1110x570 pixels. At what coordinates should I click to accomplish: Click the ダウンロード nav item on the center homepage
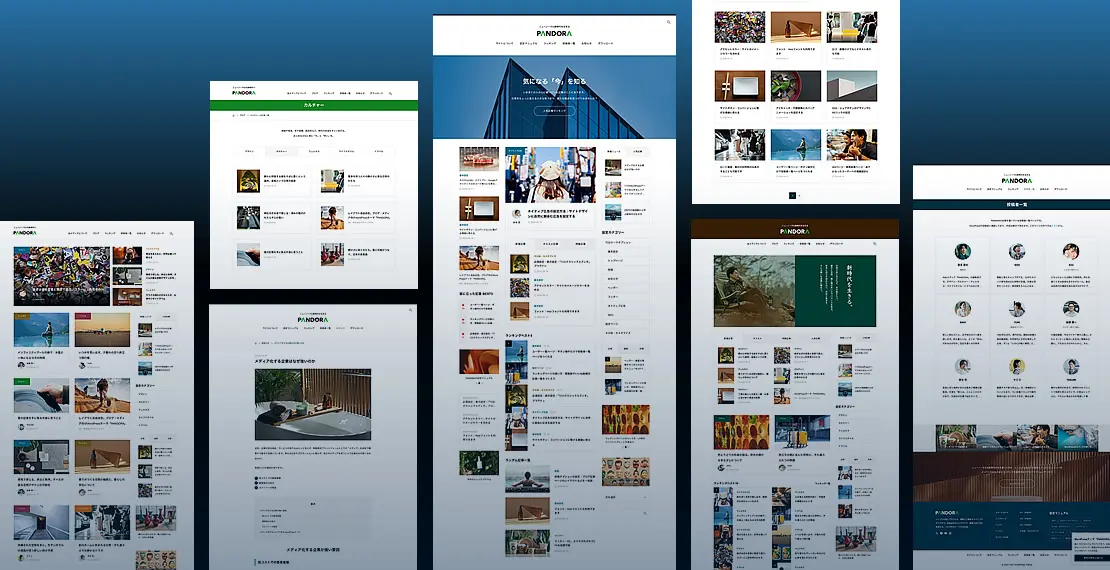[606, 44]
